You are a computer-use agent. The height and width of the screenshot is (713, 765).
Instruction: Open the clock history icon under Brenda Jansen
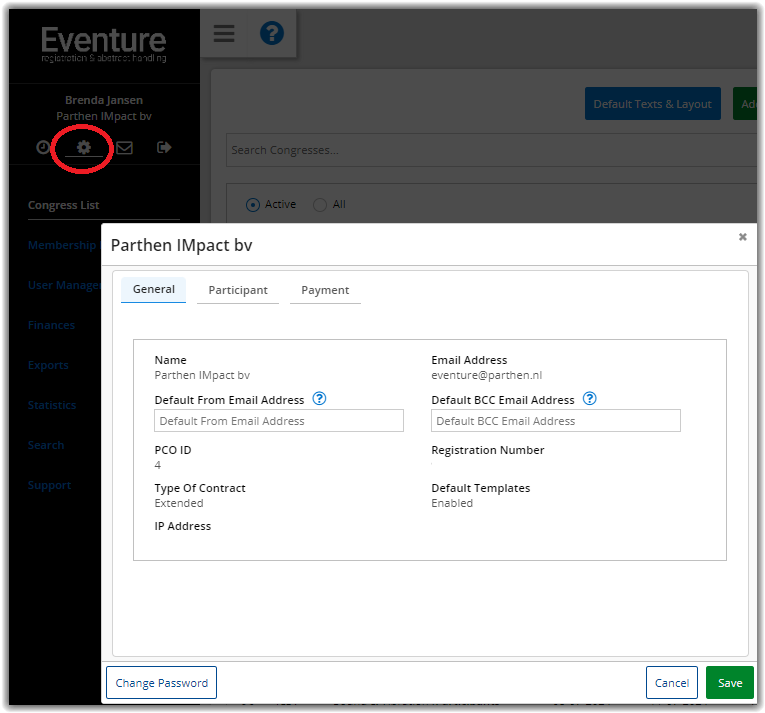pyautogui.click(x=43, y=147)
